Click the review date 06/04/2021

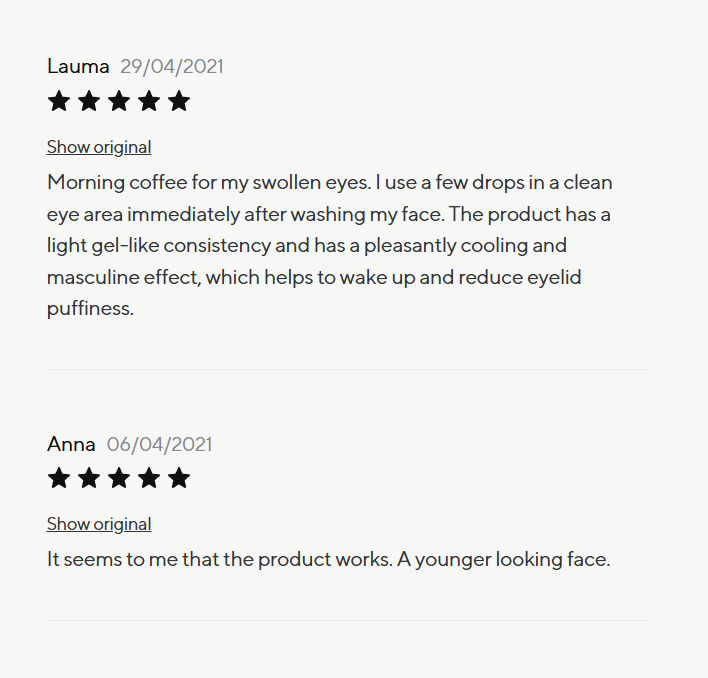click(160, 444)
